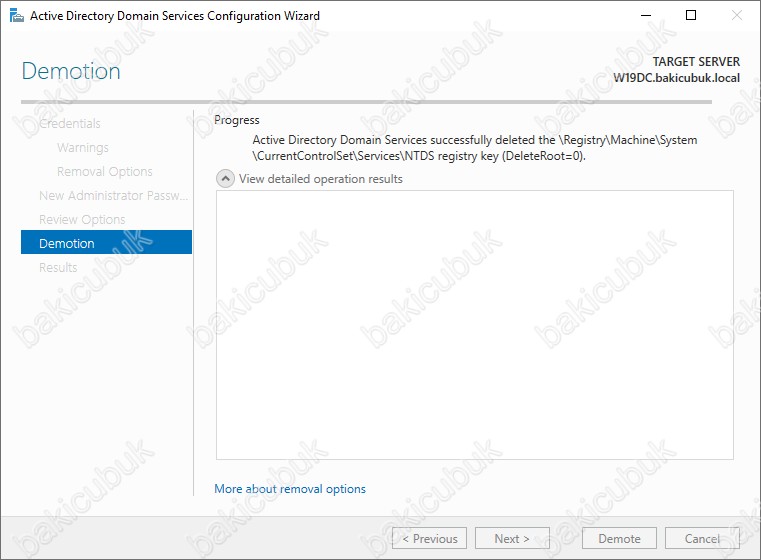Click the Demotion page heading
Screen dimensions: 761x560
pyautogui.click(x=71, y=71)
